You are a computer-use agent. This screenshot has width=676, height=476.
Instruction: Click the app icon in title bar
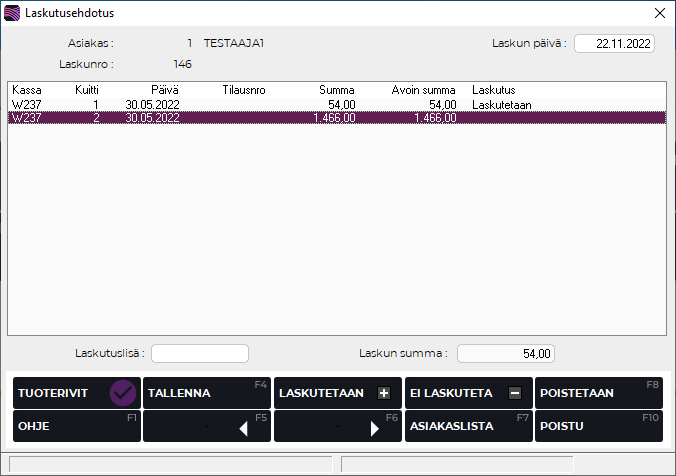click(x=12, y=13)
